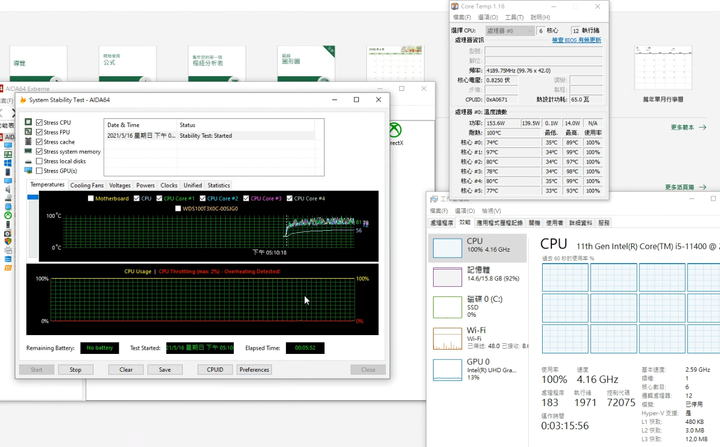Switch to the Unified tab

193,185
